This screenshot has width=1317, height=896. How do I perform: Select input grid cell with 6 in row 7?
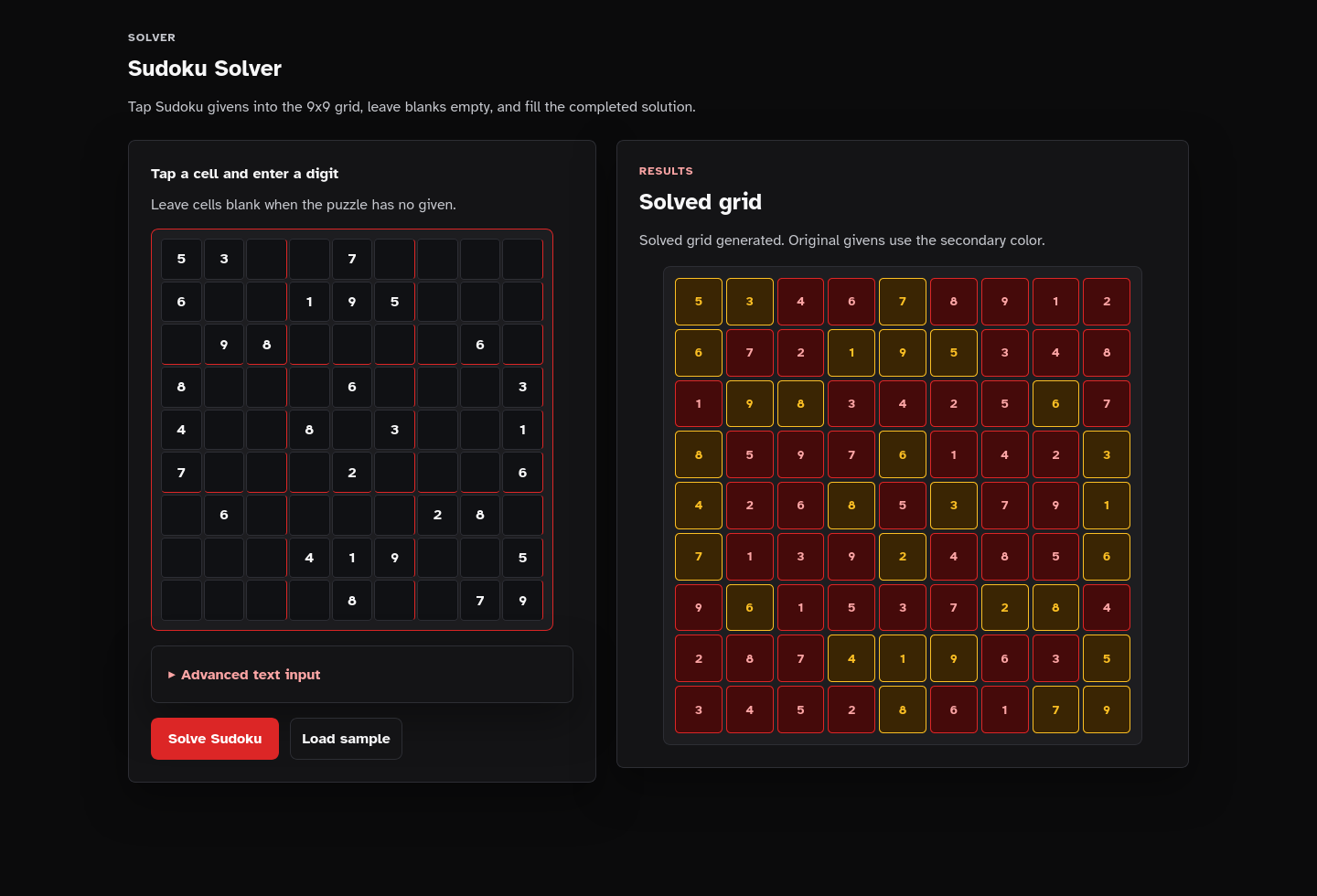pyautogui.click(x=224, y=515)
